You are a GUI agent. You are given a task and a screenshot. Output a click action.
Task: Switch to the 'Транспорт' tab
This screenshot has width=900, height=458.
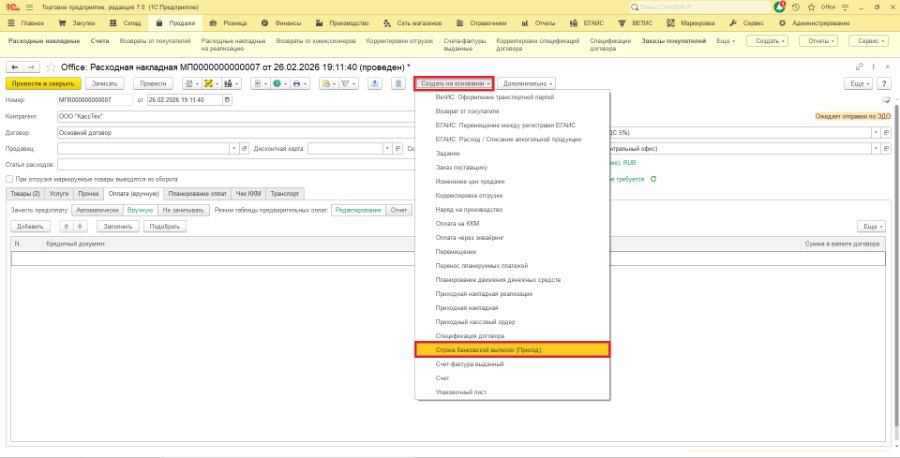(285, 194)
